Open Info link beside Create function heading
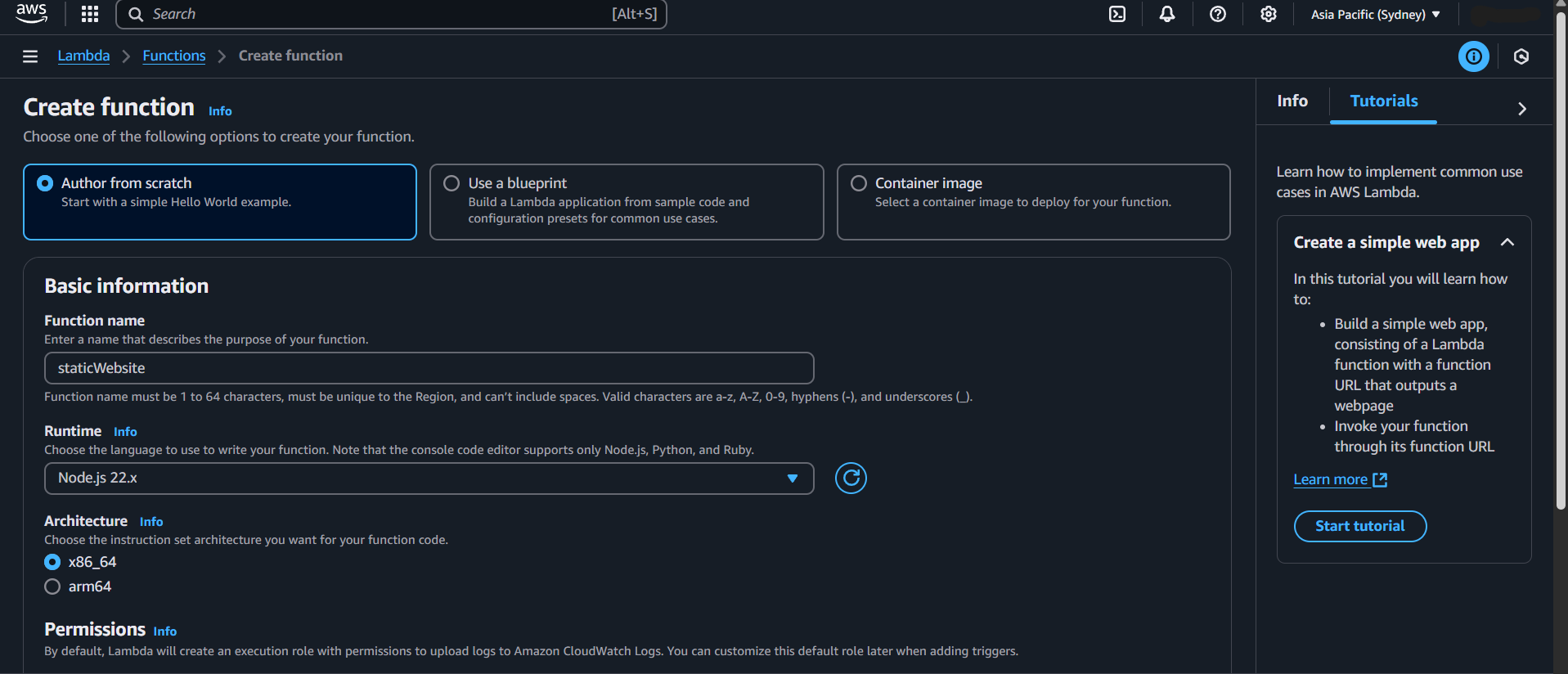 (x=220, y=111)
